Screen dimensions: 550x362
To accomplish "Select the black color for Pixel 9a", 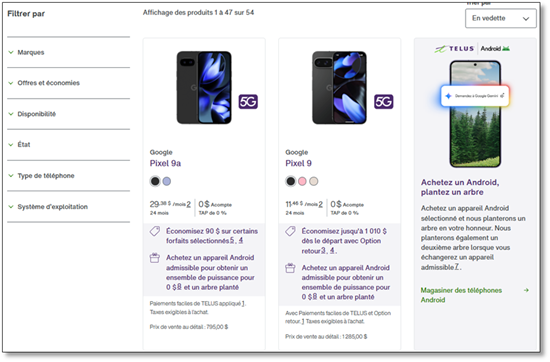I will point(155,181).
